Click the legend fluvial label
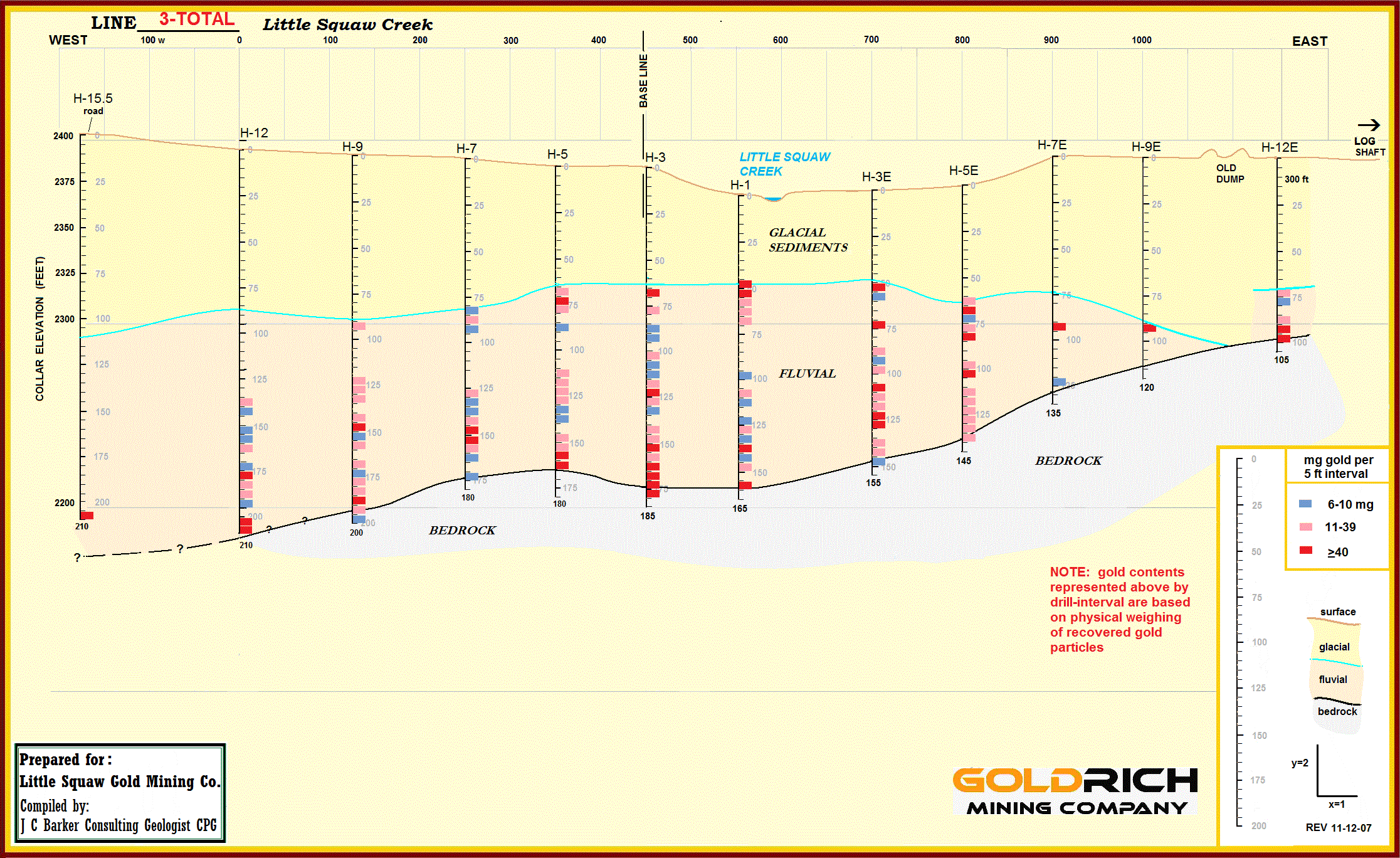Screen dimensions: 1400x858 (x=1333, y=679)
